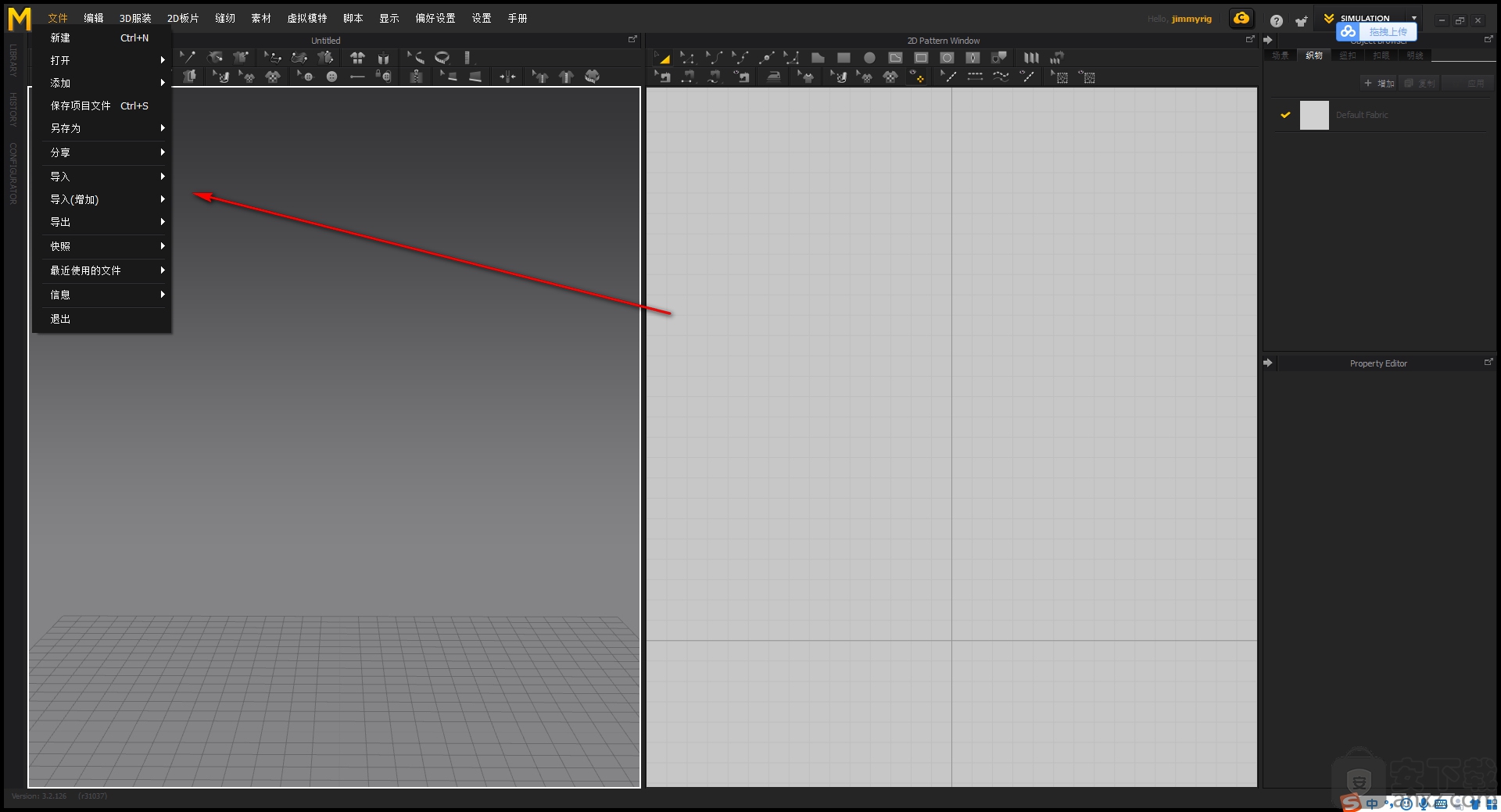Image resolution: width=1501 pixels, height=812 pixels.
Task: Open the help question mark icon
Action: (x=1276, y=21)
